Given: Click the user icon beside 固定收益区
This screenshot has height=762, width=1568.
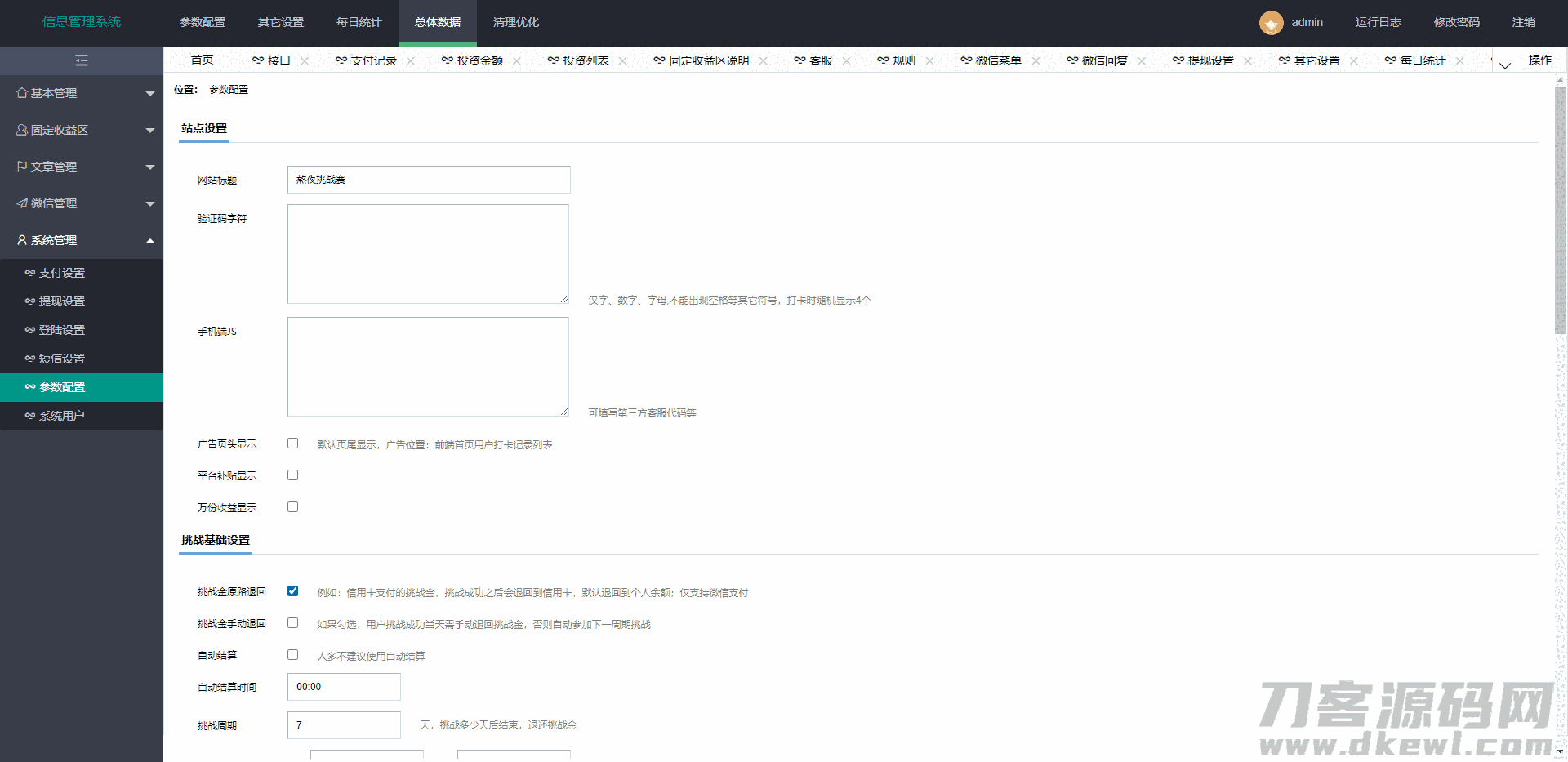Looking at the screenshot, I should pyautogui.click(x=22, y=130).
